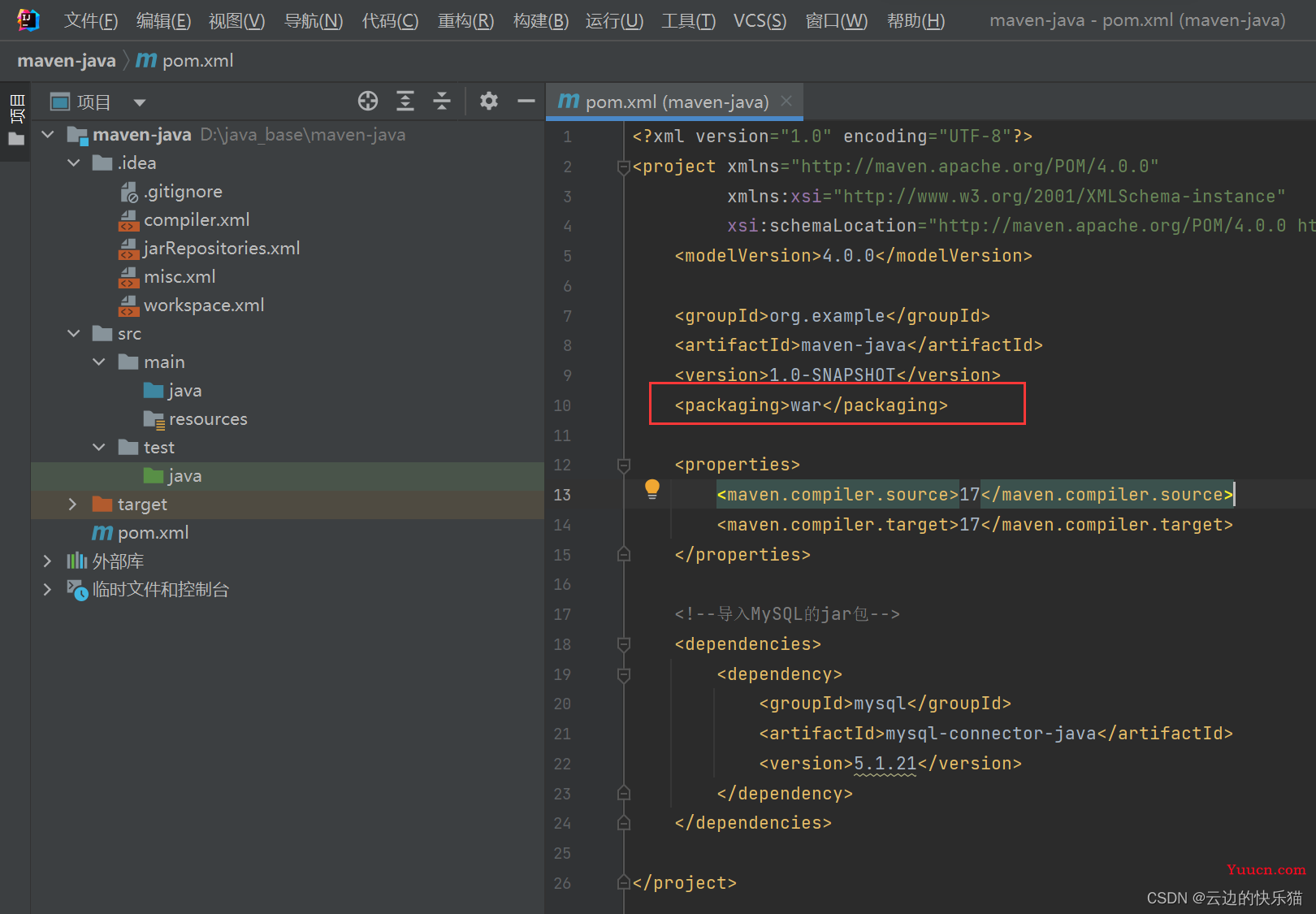
Task: Select the java folder under main
Action: [184, 391]
